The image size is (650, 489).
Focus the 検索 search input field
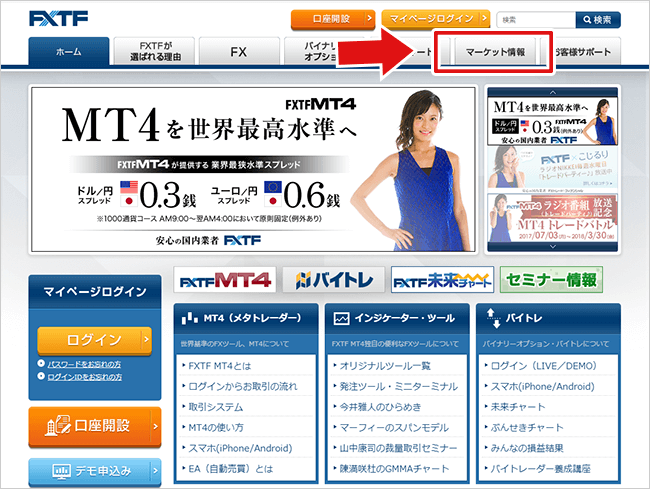536,20
